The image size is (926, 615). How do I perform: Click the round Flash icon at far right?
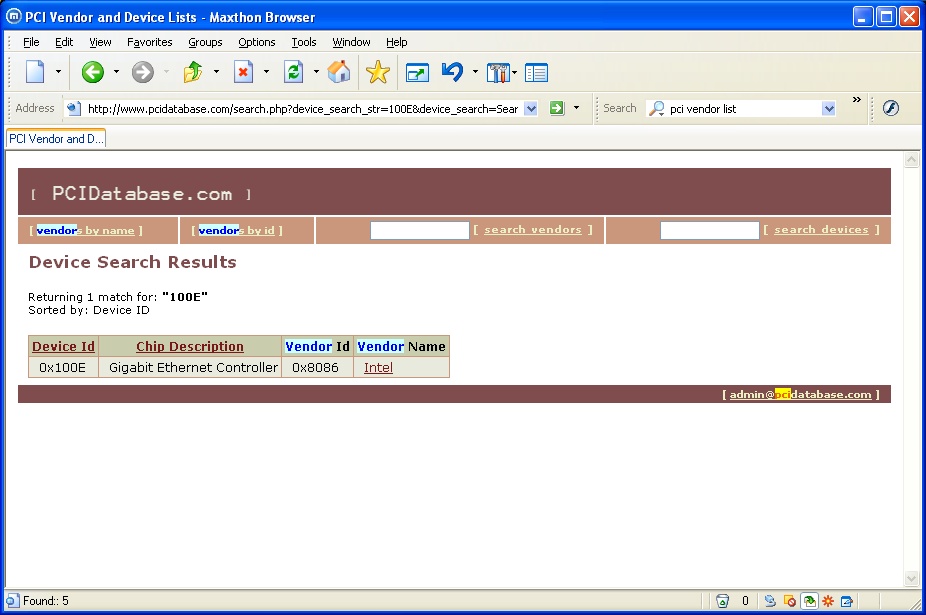tap(891, 108)
